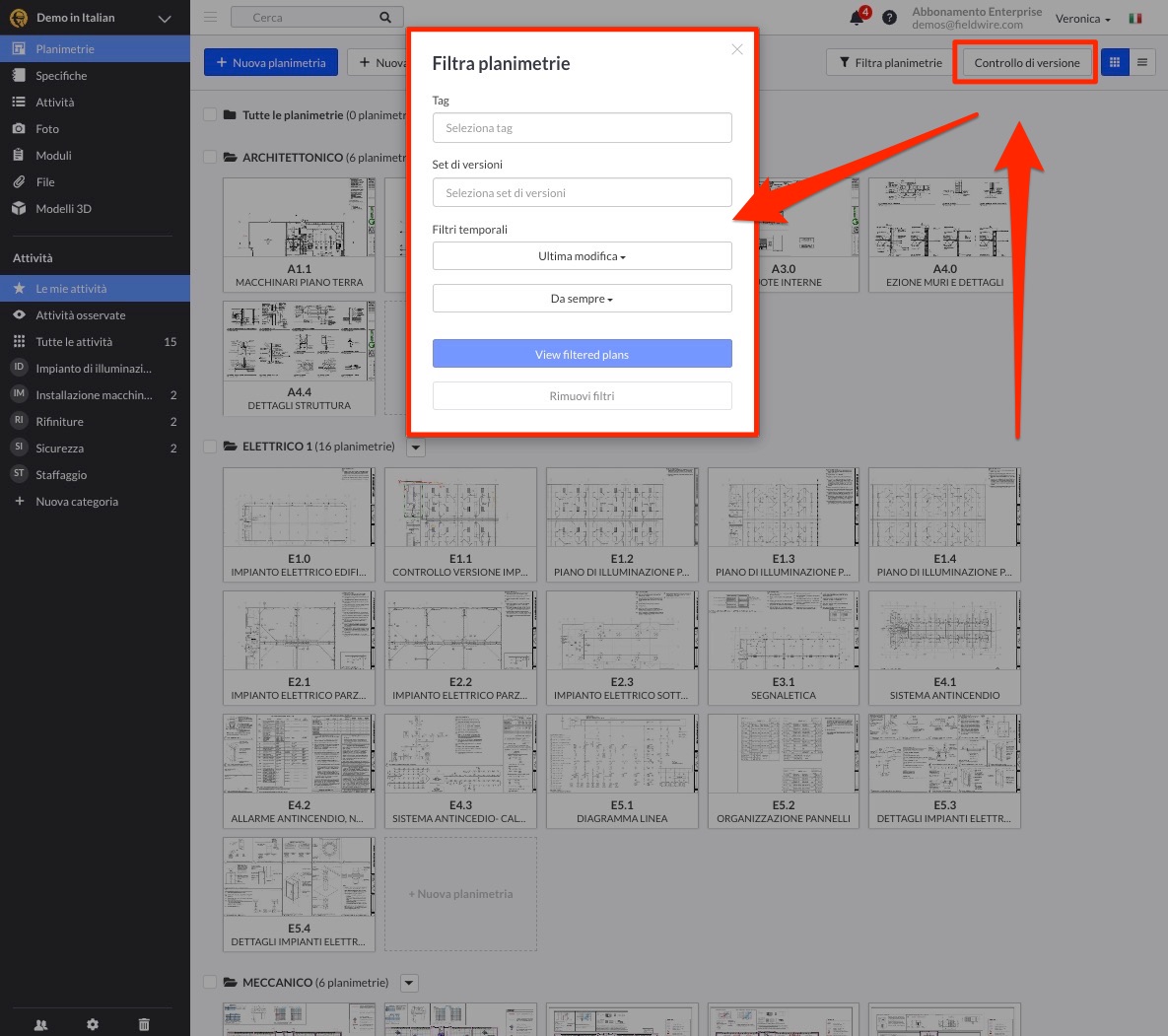Switch to grid view icon

coord(1115,62)
